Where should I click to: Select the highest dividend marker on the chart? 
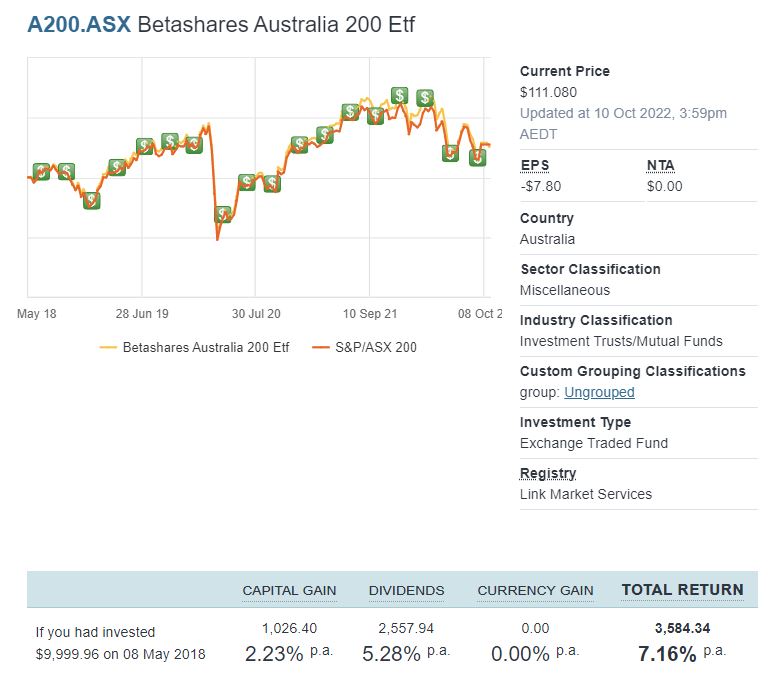tap(400, 95)
